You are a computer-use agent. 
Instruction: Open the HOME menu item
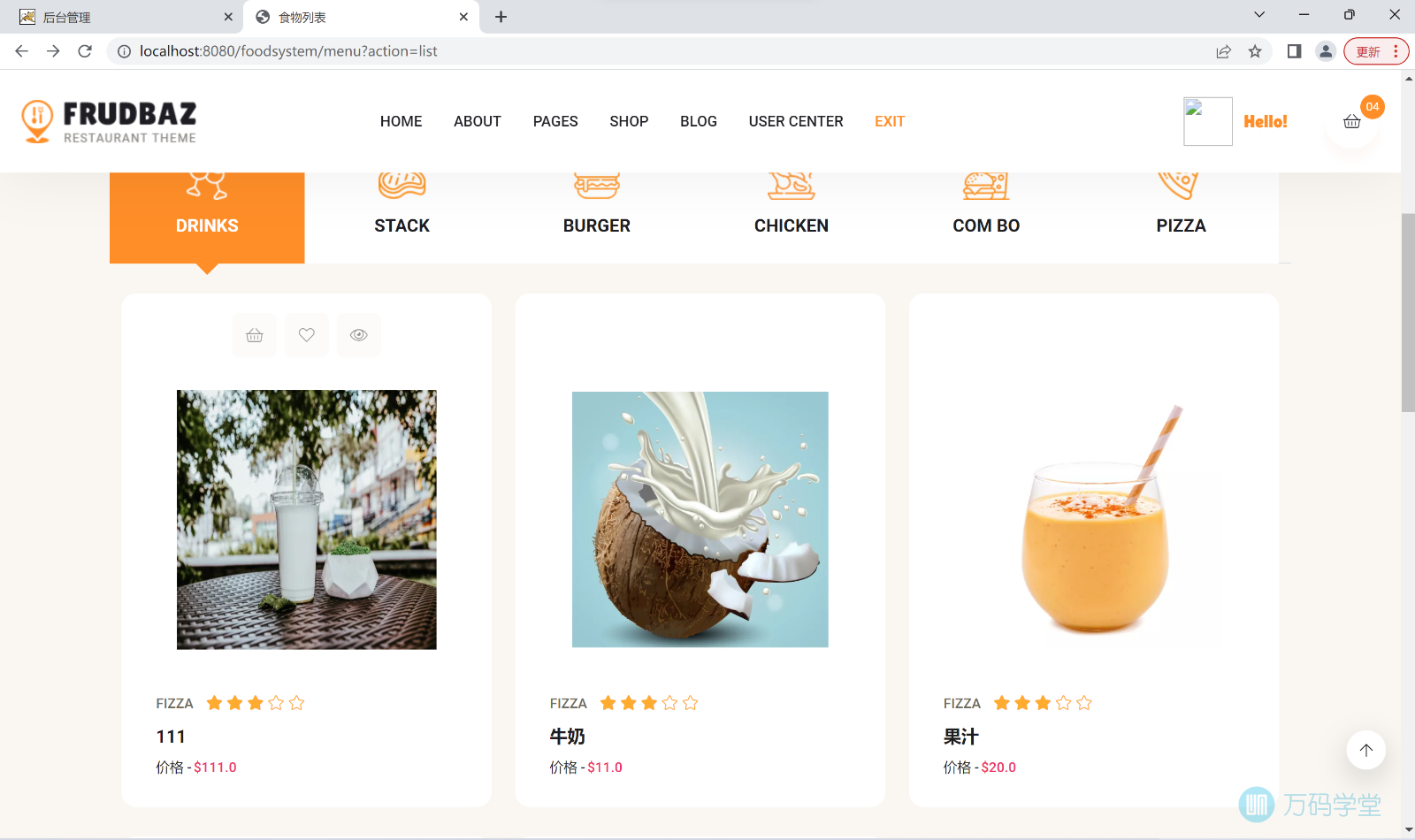401,121
